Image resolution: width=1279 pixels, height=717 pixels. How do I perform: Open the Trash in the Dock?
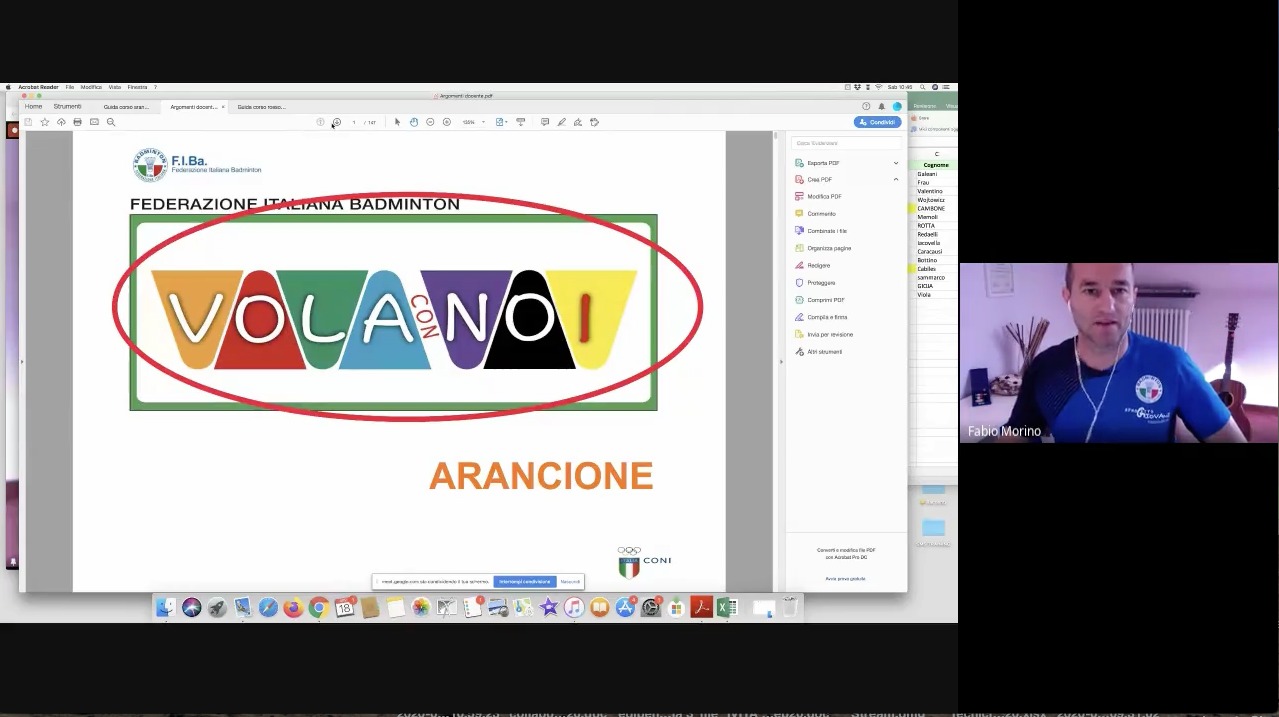pos(790,607)
